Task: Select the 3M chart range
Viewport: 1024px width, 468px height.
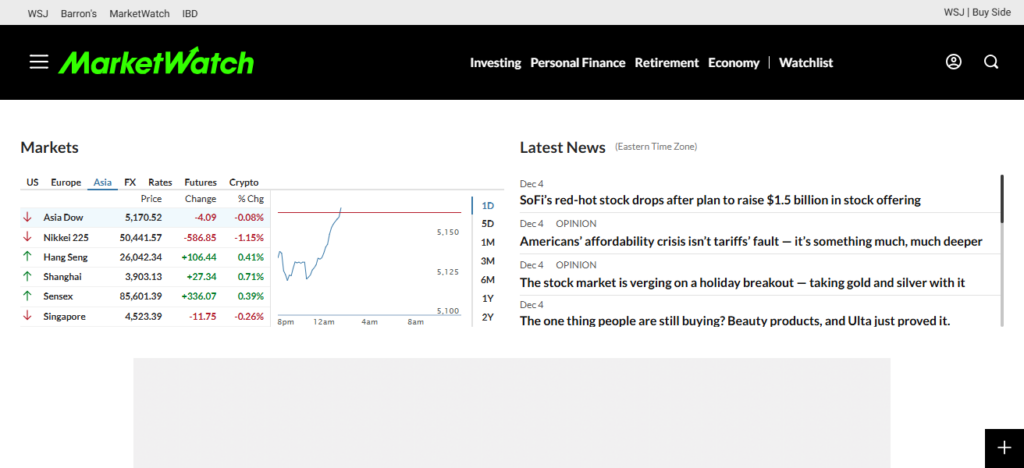Action: [487, 261]
